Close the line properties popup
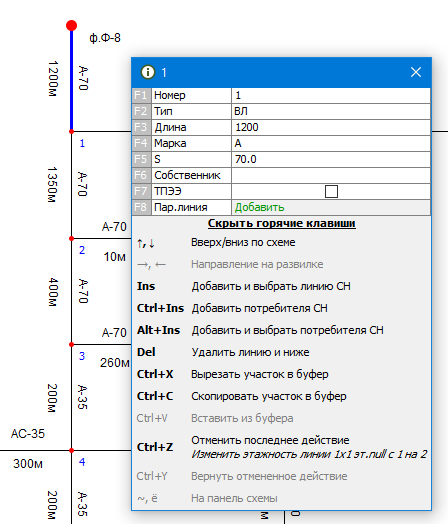Viewport: 448px width, 524px height. 416,72
